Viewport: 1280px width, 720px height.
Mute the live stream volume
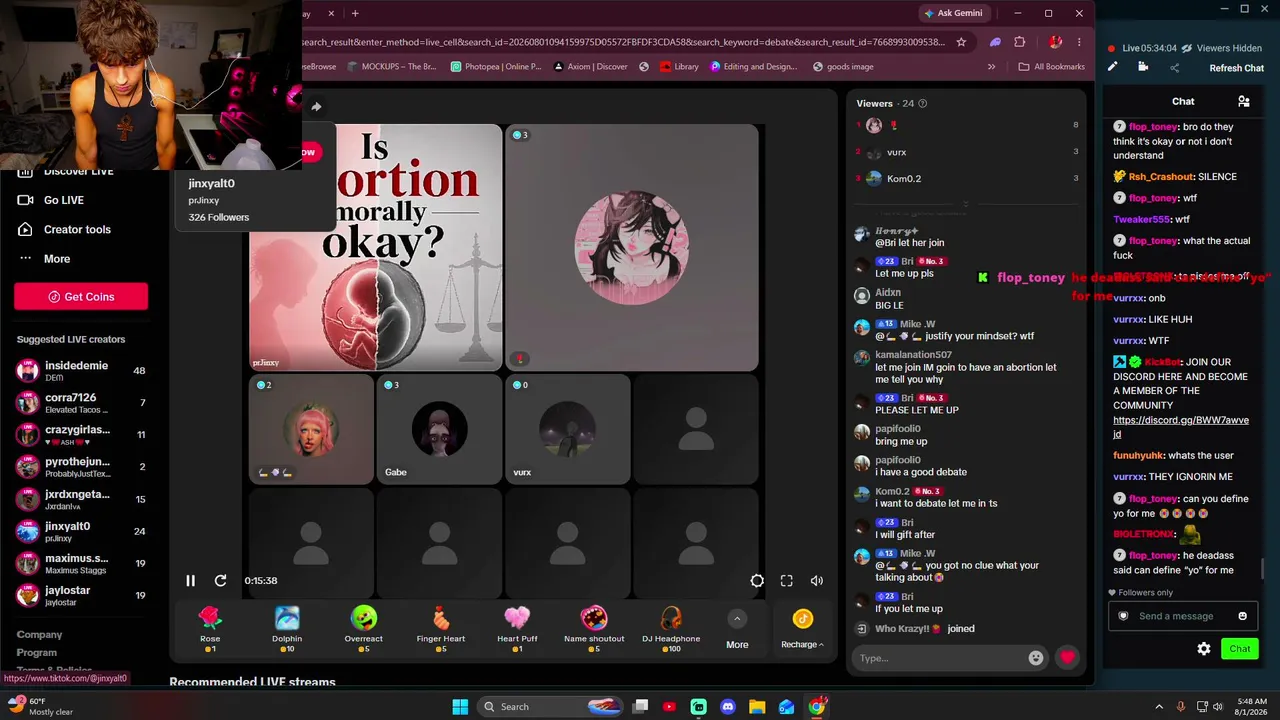coord(817,580)
